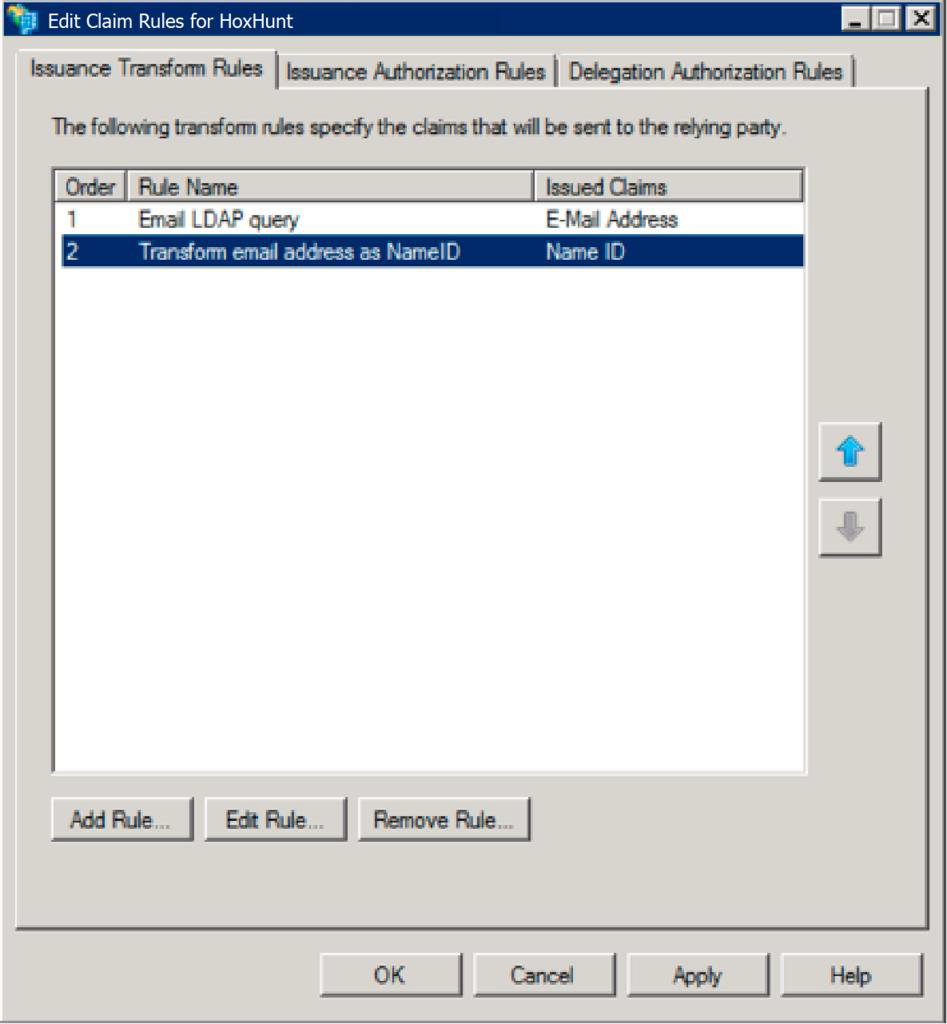Confirm changes with the OK button
This screenshot has width=947, height=1024.
click(x=390, y=975)
